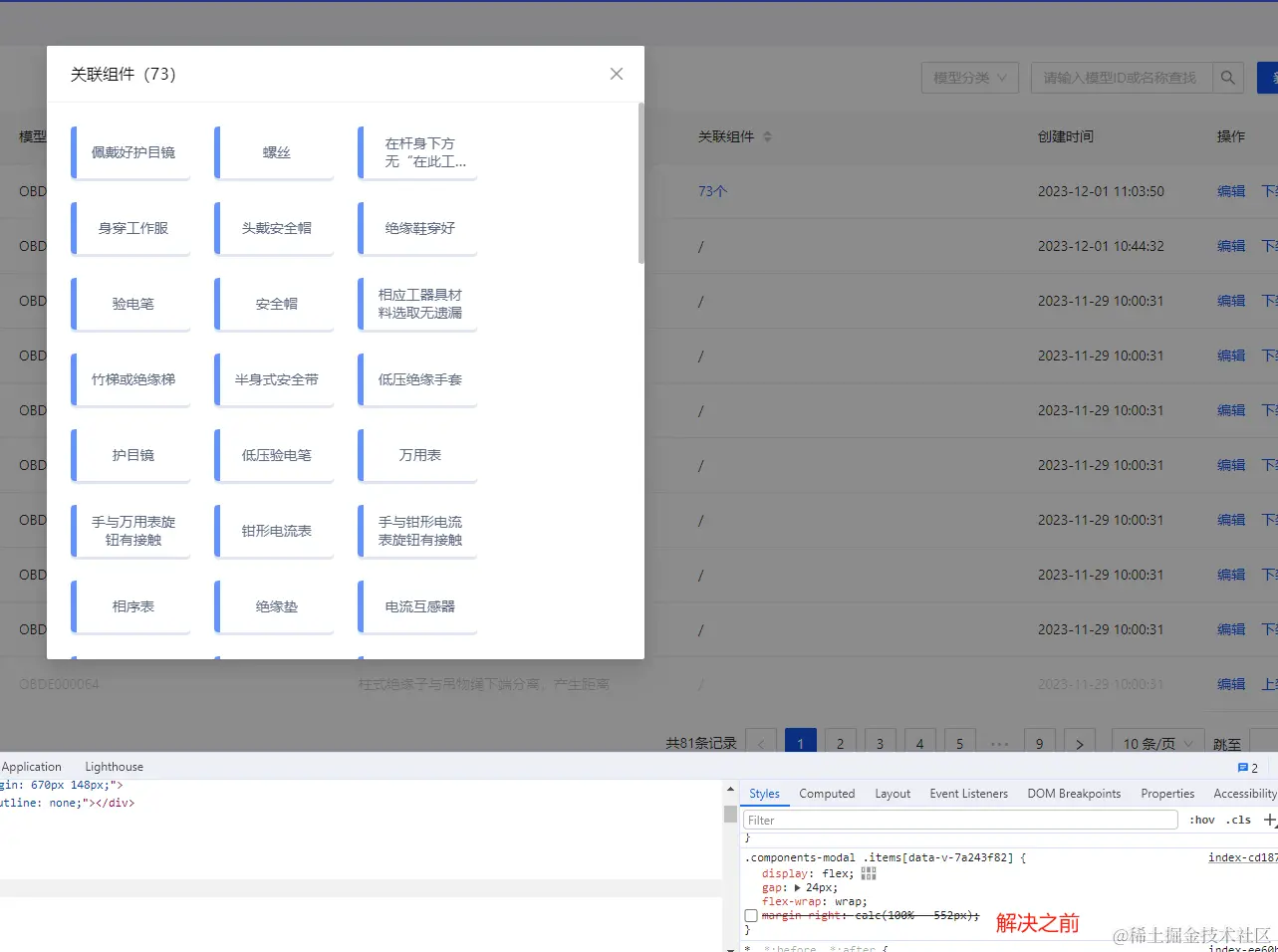This screenshot has width=1278, height=952.
Task: Click the display: flex declaration text
Action: click(808, 873)
